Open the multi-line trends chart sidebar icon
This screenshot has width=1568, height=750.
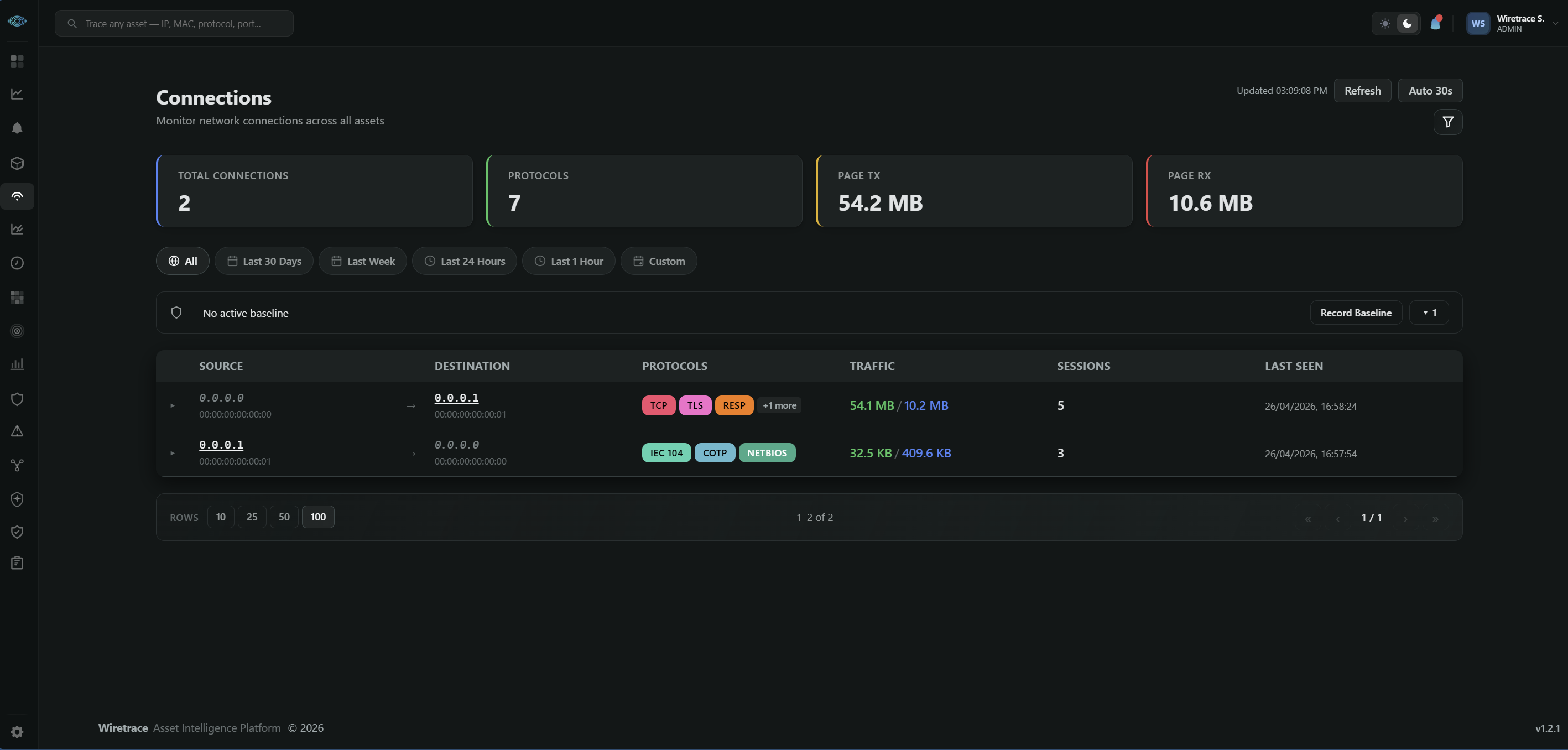click(x=17, y=229)
